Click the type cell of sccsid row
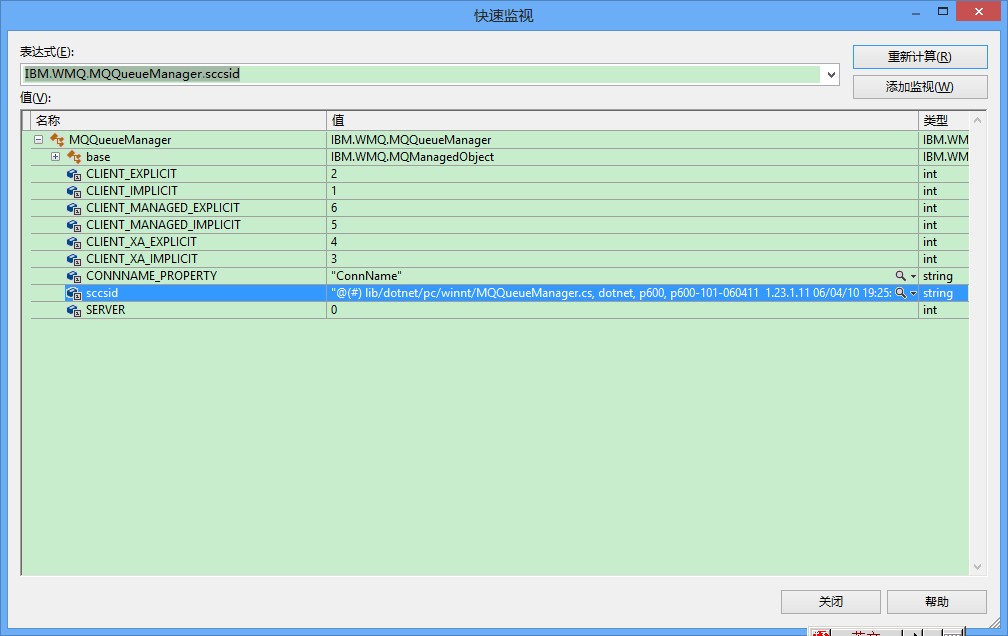The image size is (1008, 636). pos(943,293)
